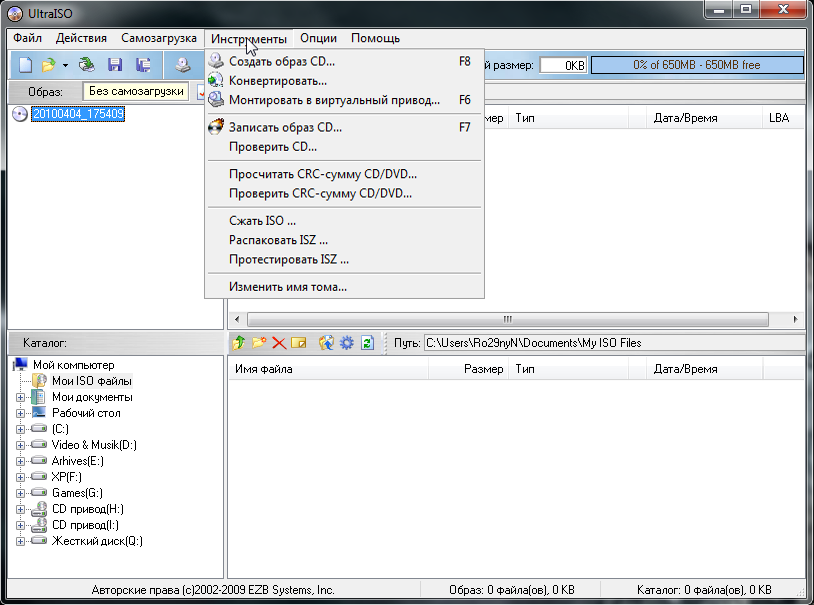Click the New image toolbar icon

click(25, 65)
